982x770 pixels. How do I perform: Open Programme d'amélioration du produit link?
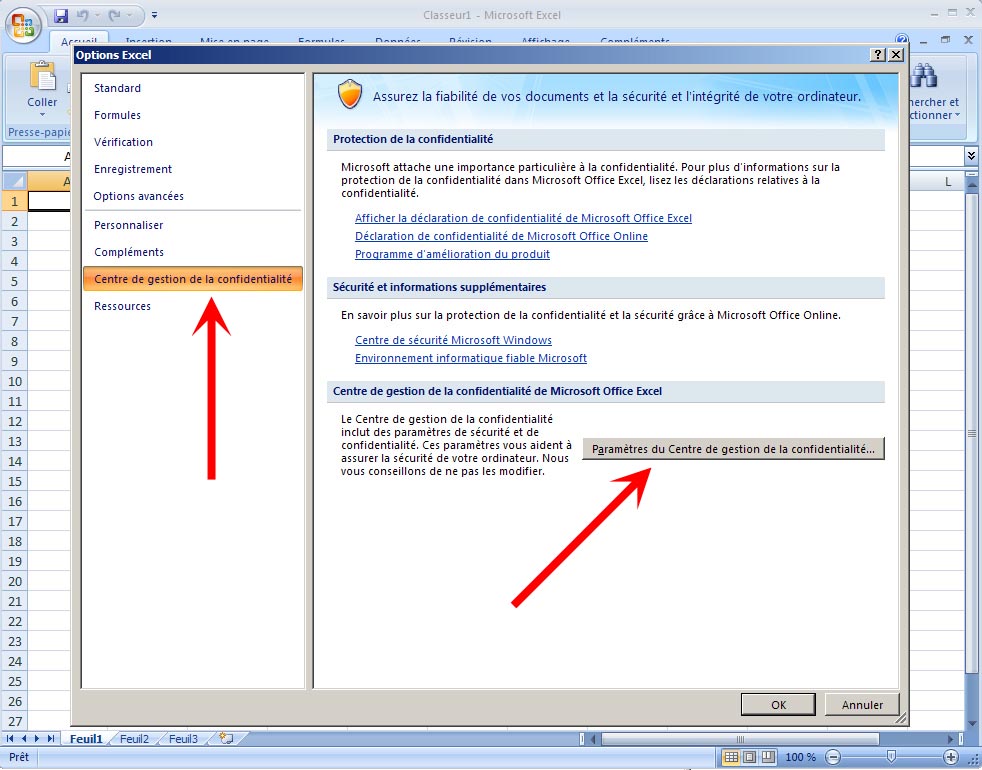(452, 254)
